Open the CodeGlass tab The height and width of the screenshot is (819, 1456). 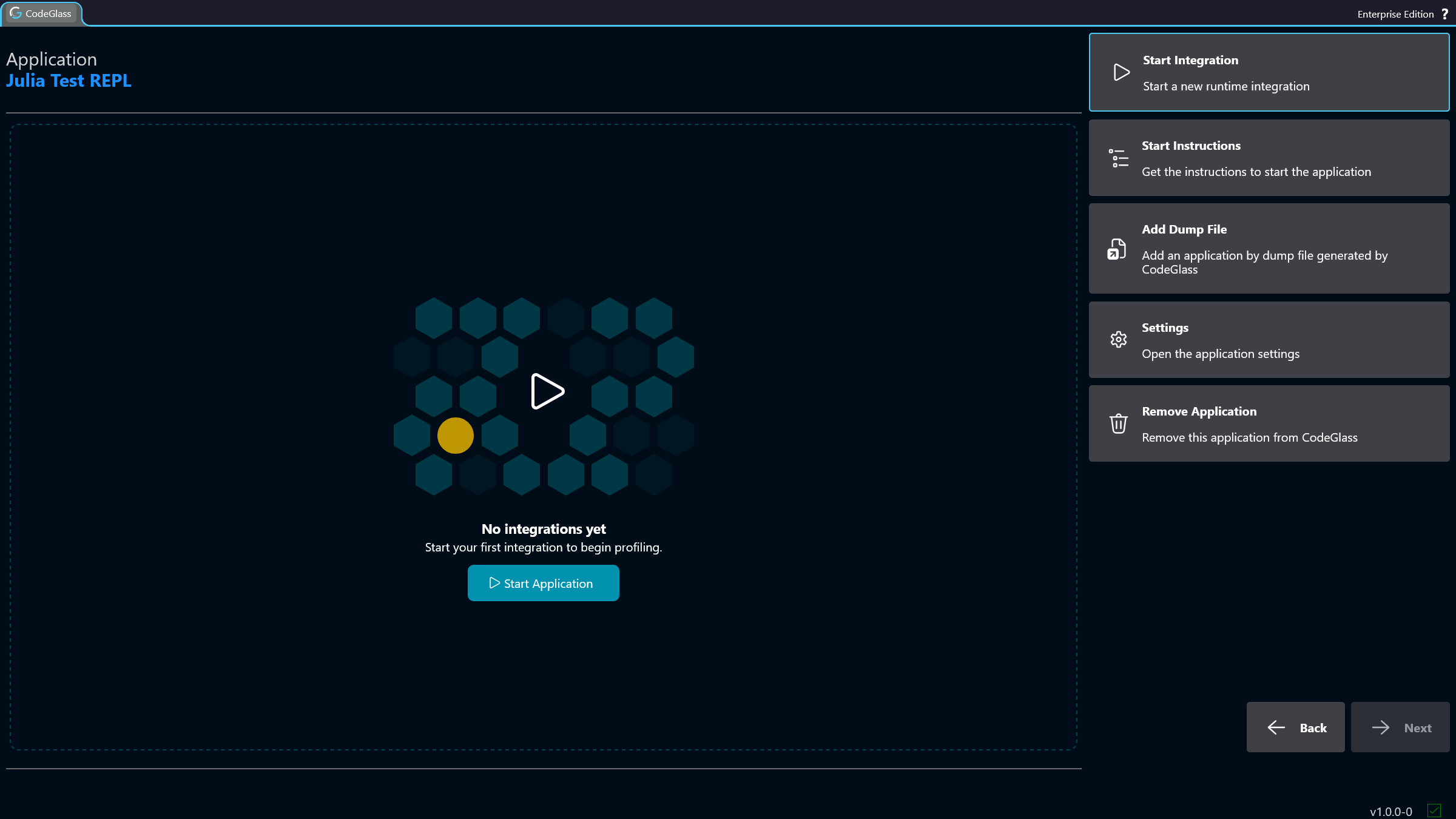click(41, 13)
